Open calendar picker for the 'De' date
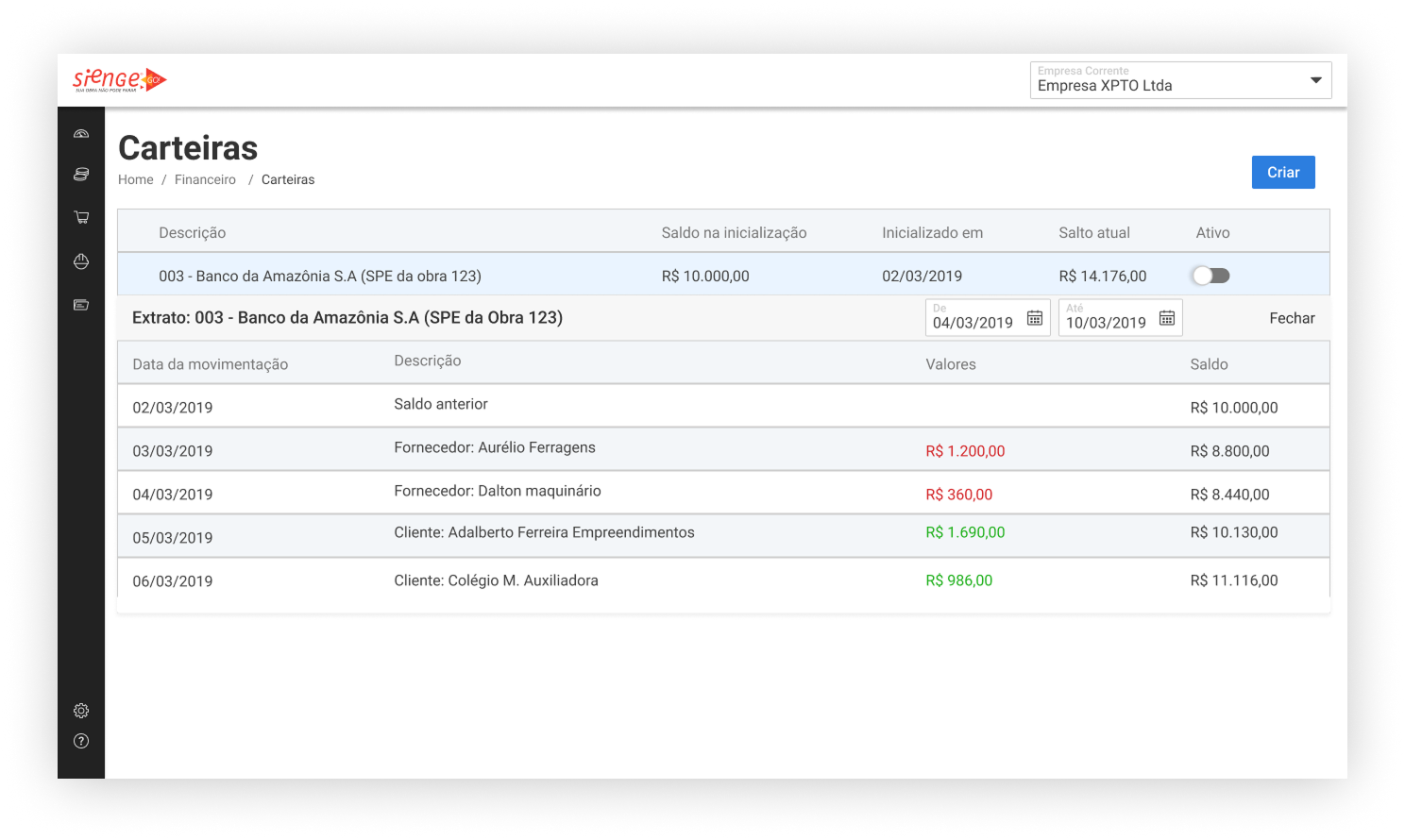The height and width of the screenshot is (840, 1405). pyautogui.click(x=1035, y=319)
